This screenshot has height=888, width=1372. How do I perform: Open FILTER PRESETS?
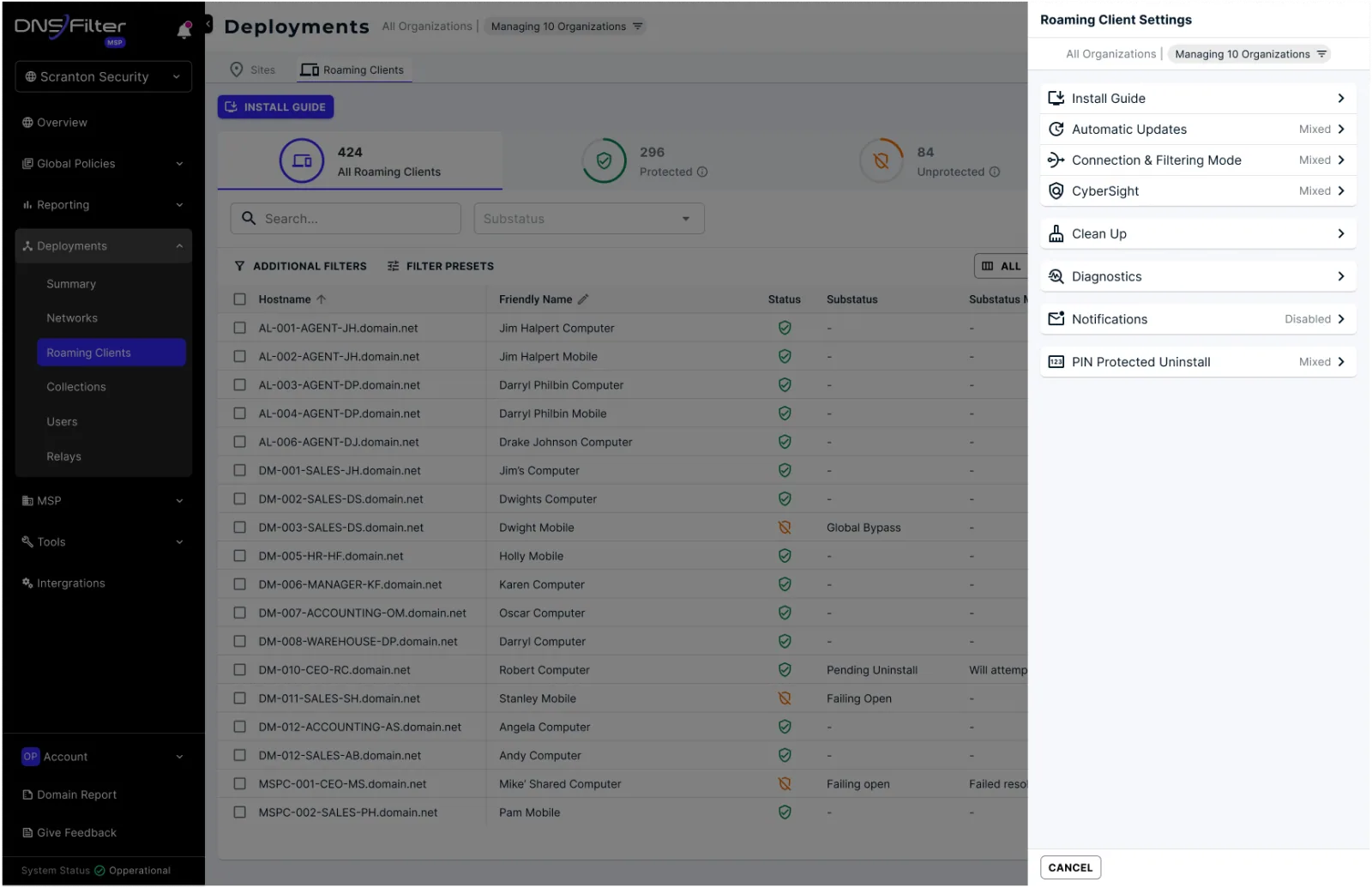pyautogui.click(x=441, y=267)
